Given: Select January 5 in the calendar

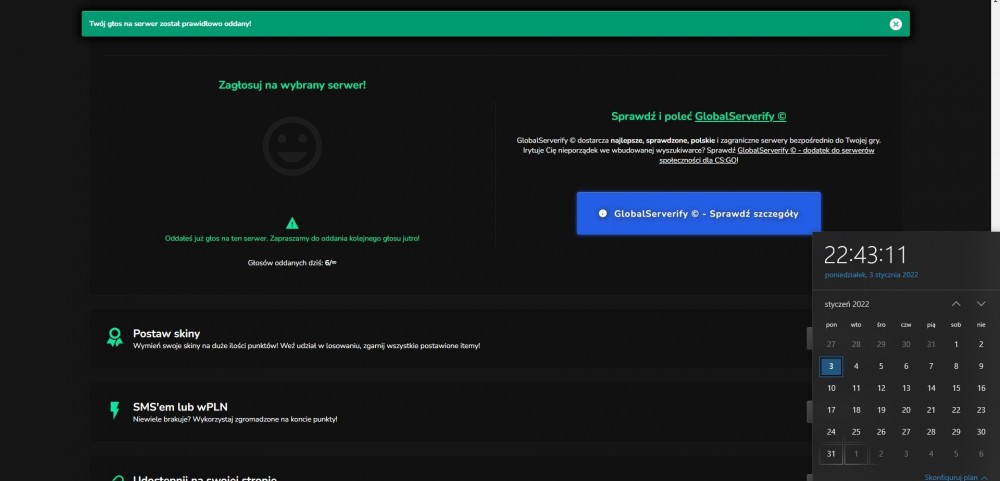Looking at the screenshot, I should tap(881, 366).
